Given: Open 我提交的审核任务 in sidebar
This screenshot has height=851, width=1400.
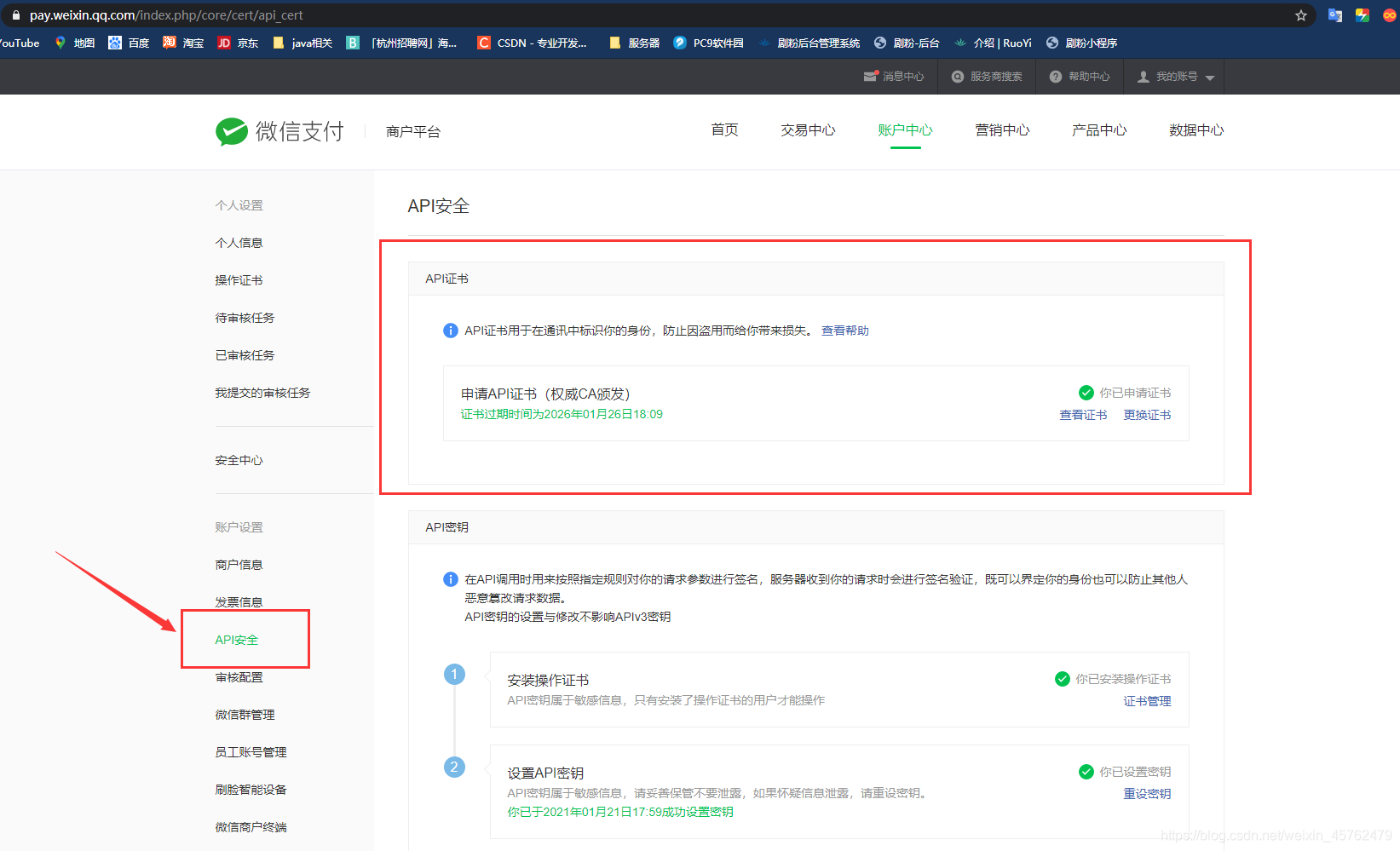Looking at the screenshot, I should 262,393.
